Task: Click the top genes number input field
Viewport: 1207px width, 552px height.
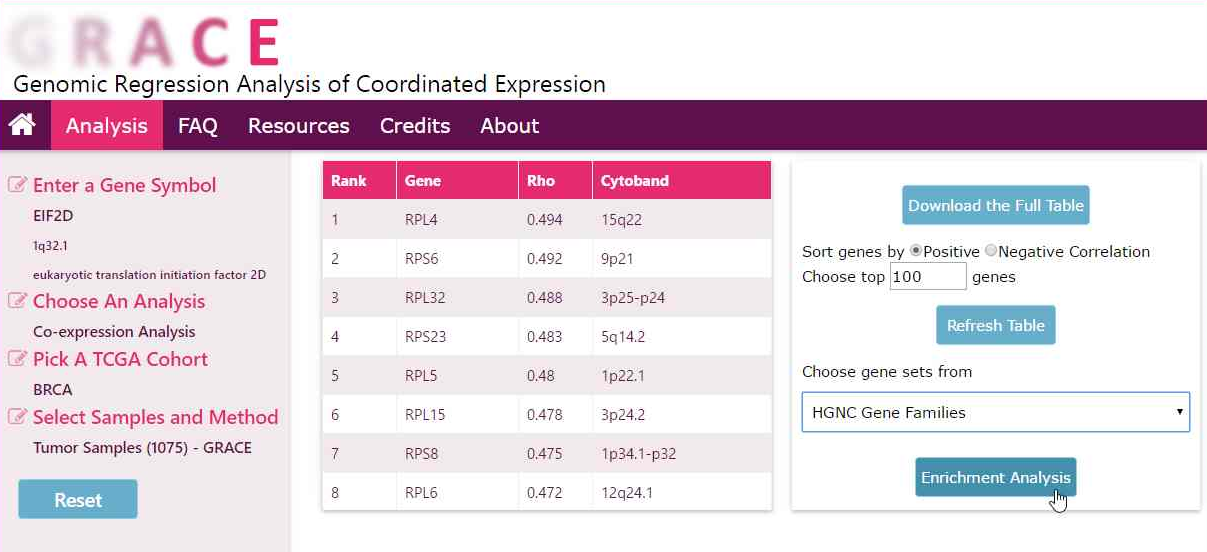Action: pos(927,277)
